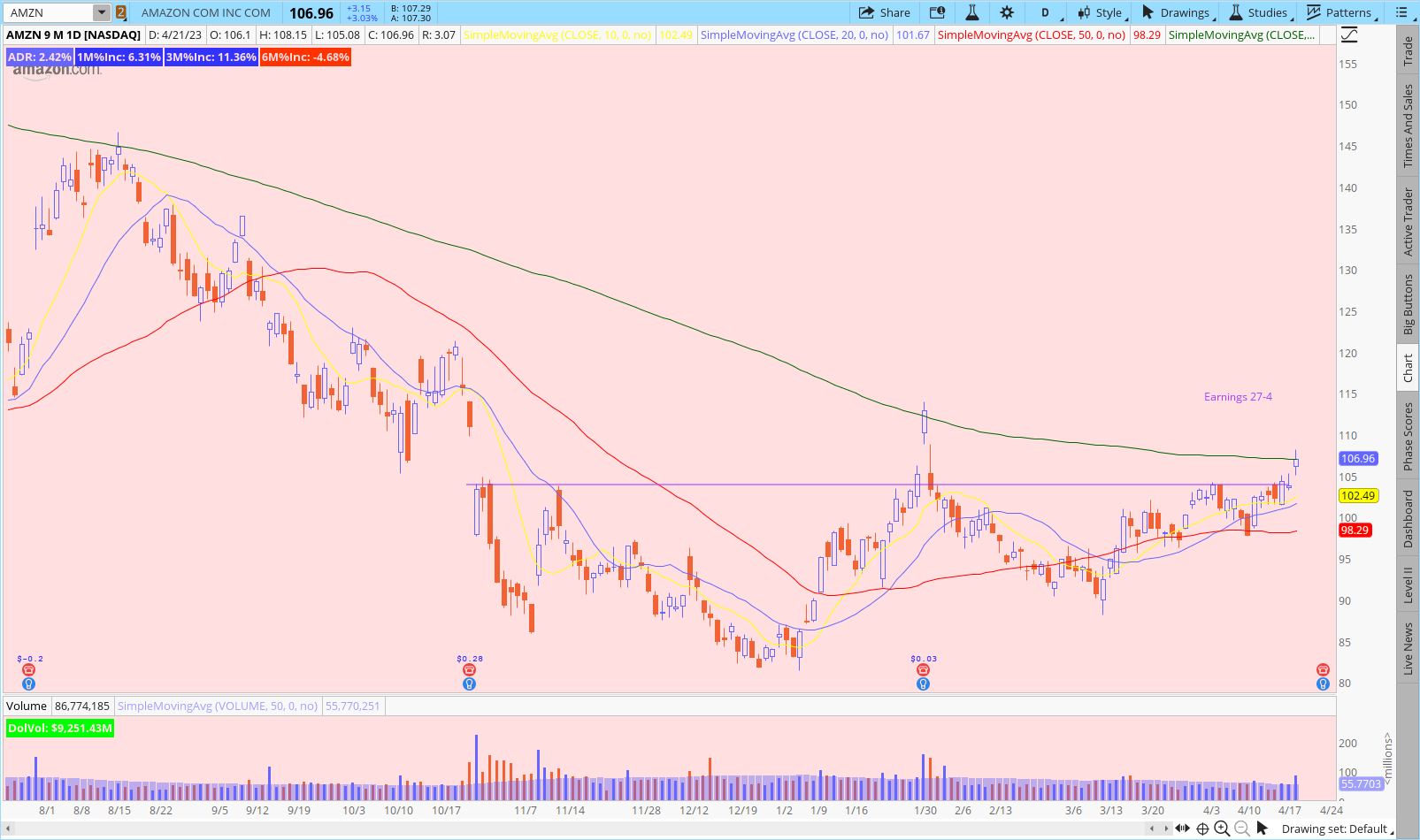Click the blue SimpleMovingAvg 20 label
Image resolution: width=1420 pixels, height=840 pixels.
tap(794, 35)
